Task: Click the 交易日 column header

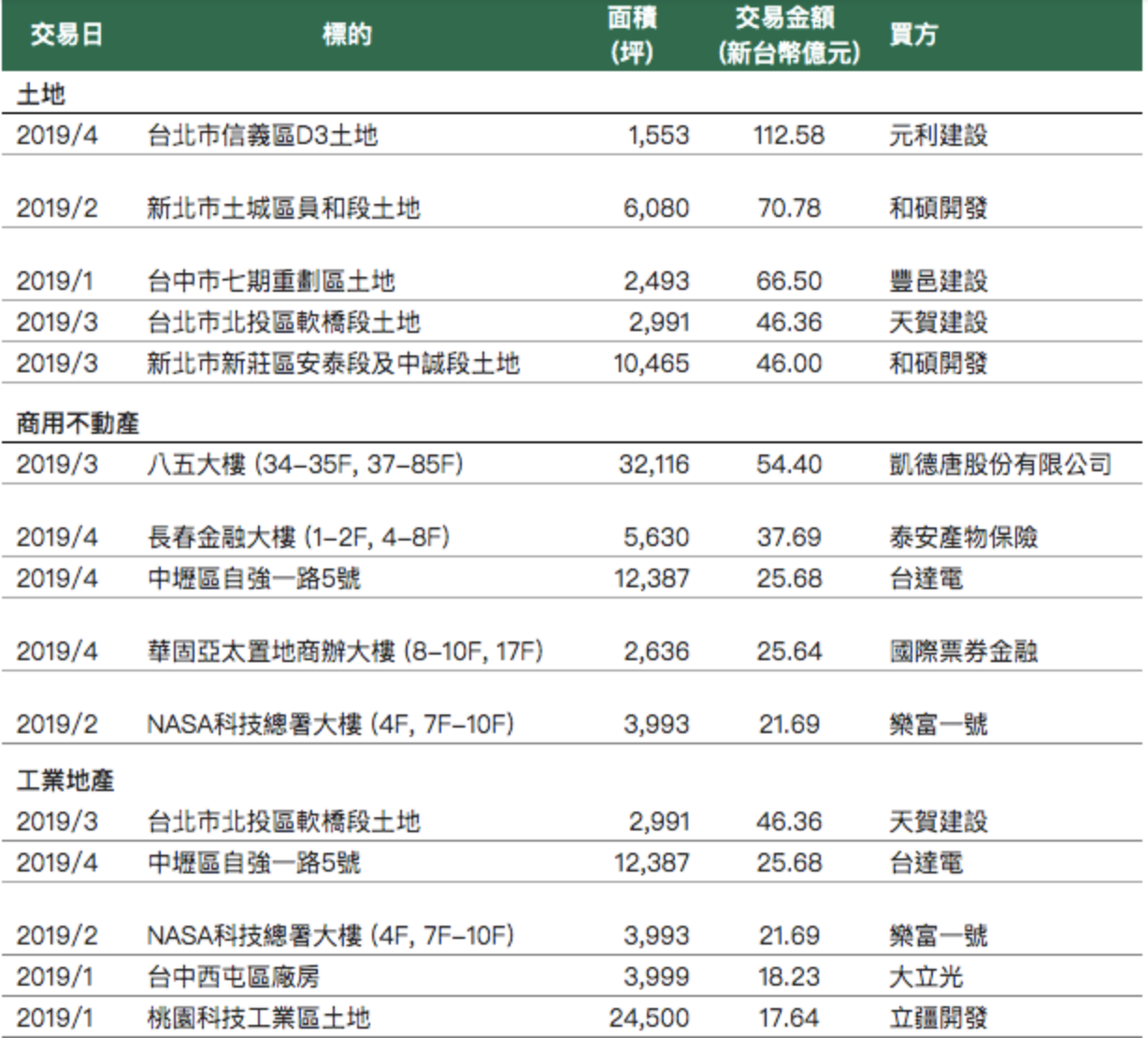Action: [x=65, y=36]
